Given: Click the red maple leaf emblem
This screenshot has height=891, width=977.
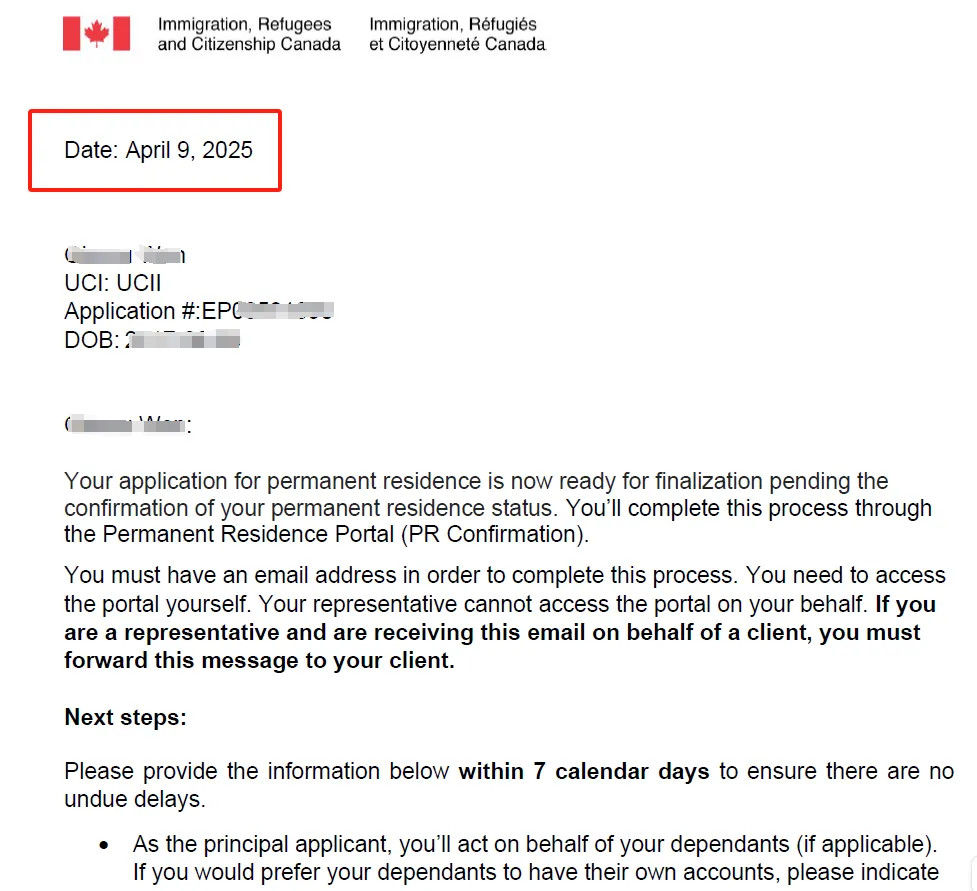Looking at the screenshot, I should tap(97, 34).
